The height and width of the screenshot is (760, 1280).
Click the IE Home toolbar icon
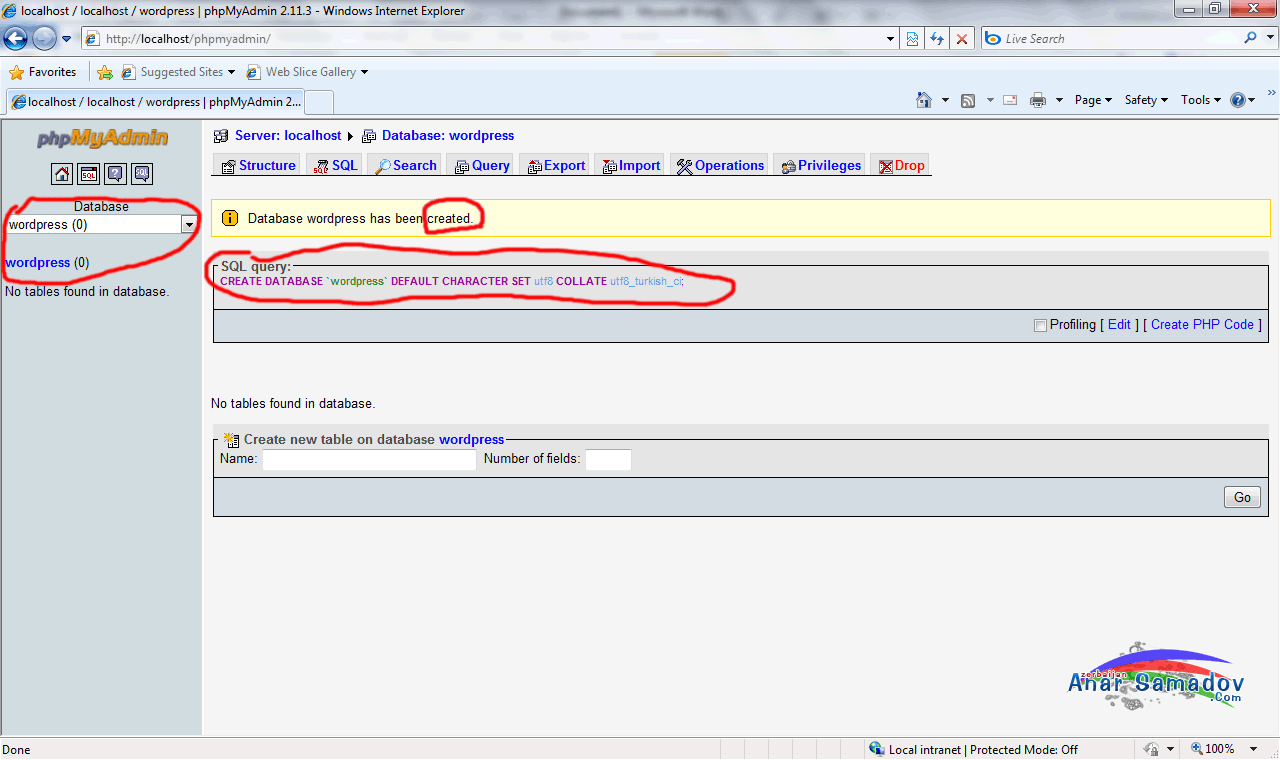[924, 100]
